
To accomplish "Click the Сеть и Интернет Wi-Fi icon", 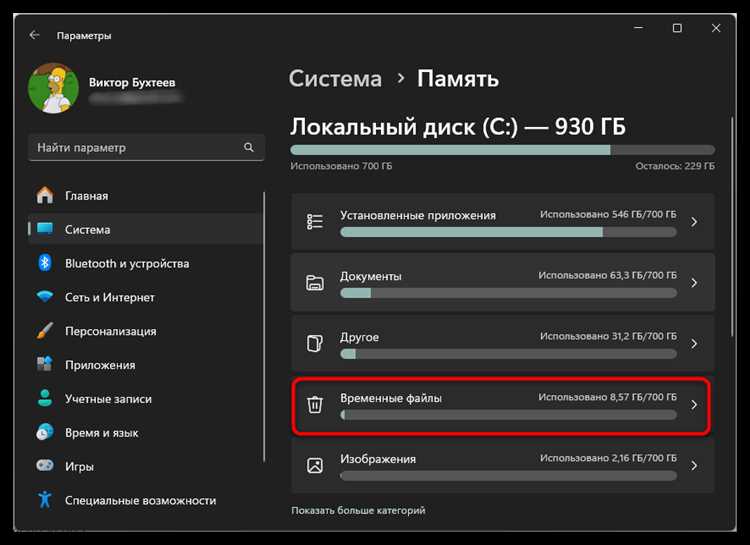I will point(45,297).
